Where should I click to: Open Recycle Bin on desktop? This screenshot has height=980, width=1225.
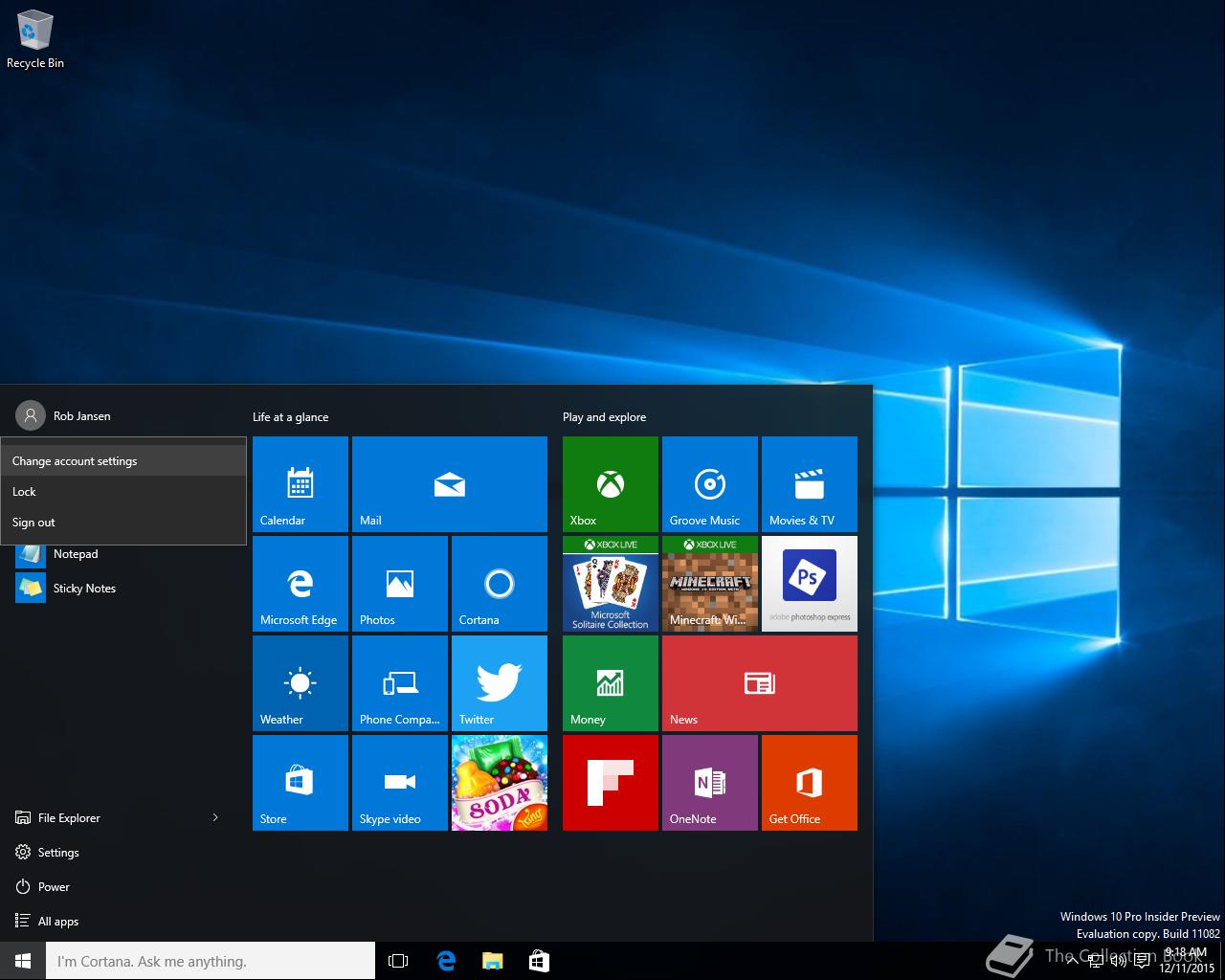tap(35, 40)
